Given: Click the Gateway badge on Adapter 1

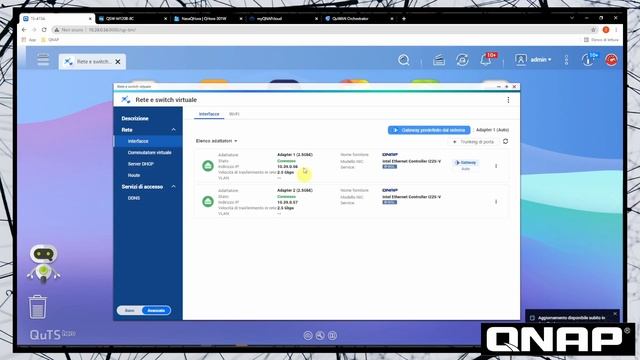Looking at the screenshot, I should 465,163.
